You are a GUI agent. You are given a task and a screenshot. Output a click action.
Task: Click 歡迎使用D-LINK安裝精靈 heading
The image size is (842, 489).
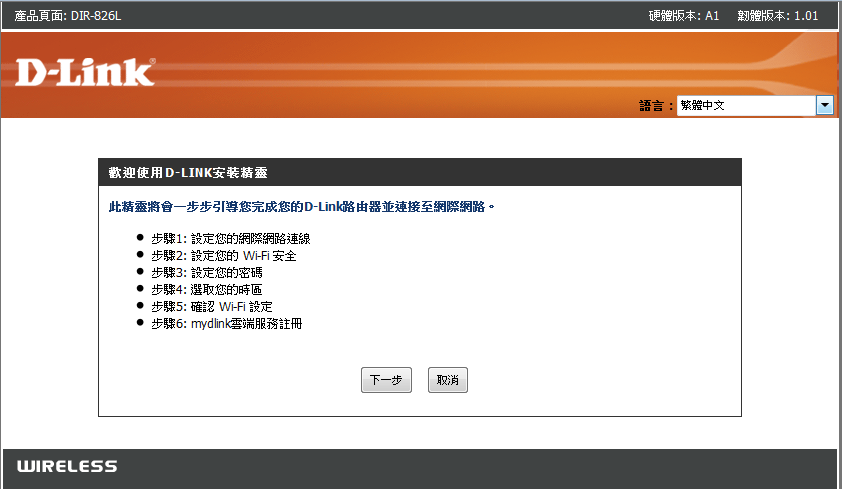tap(188, 173)
